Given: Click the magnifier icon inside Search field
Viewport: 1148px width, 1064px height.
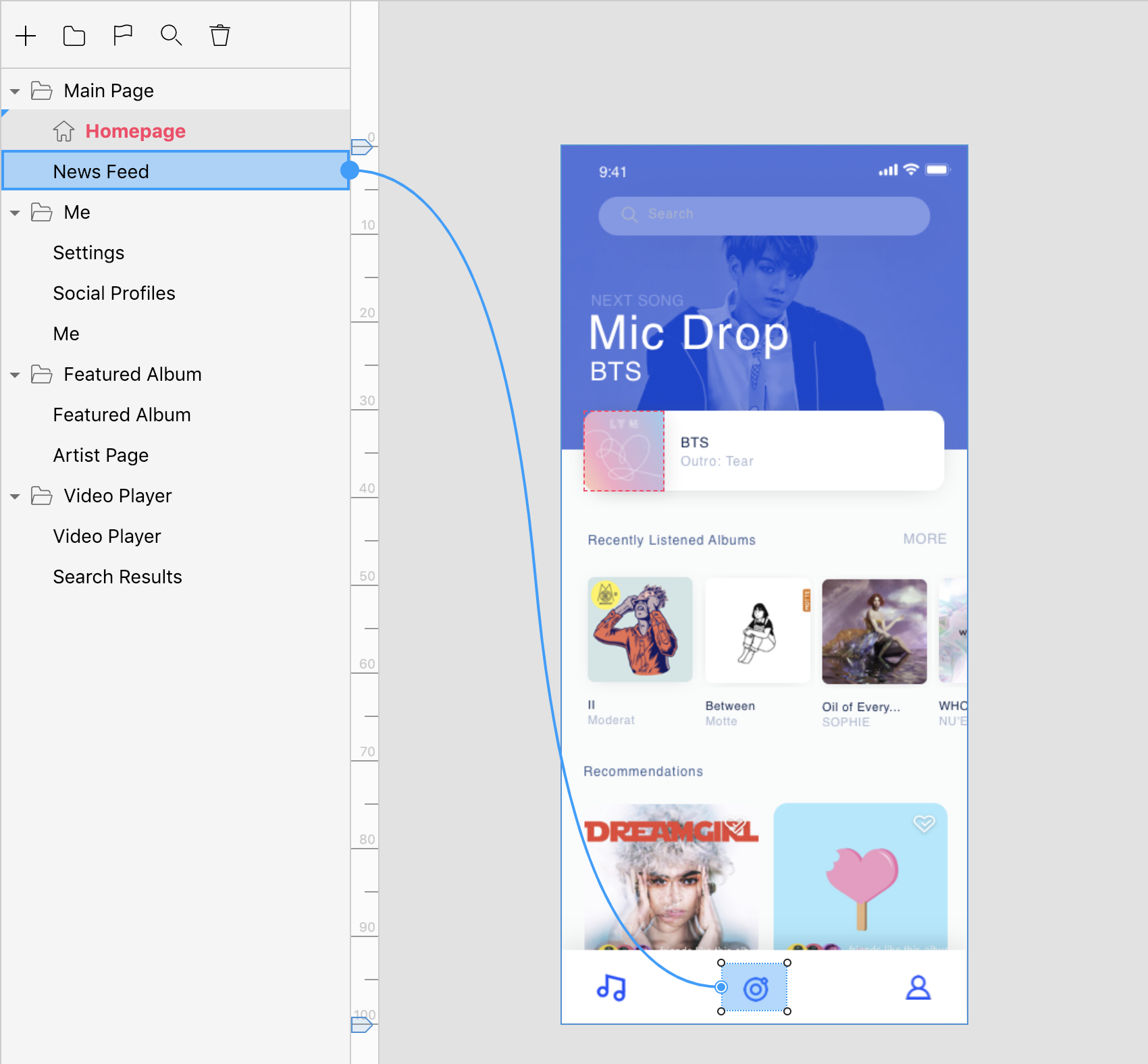Looking at the screenshot, I should [629, 215].
